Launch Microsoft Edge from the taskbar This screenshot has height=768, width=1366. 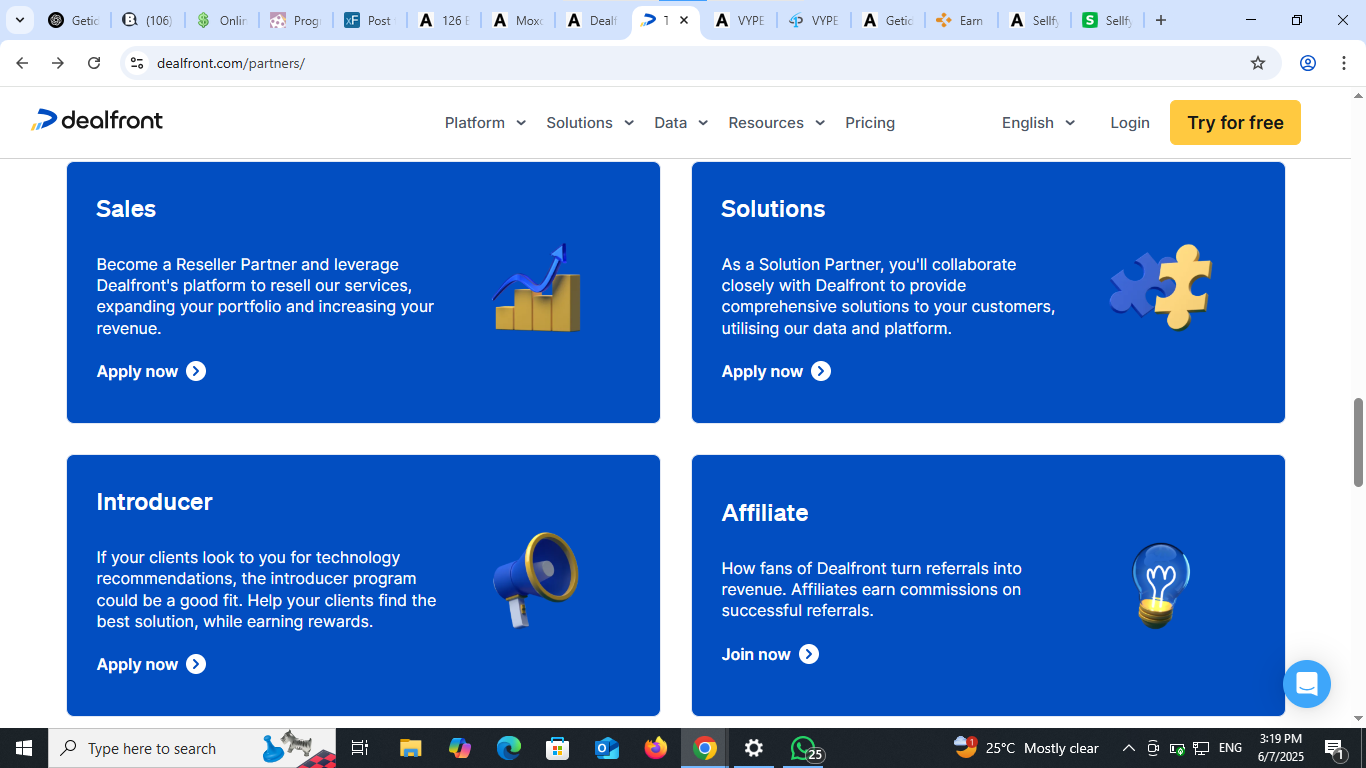(x=509, y=748)
